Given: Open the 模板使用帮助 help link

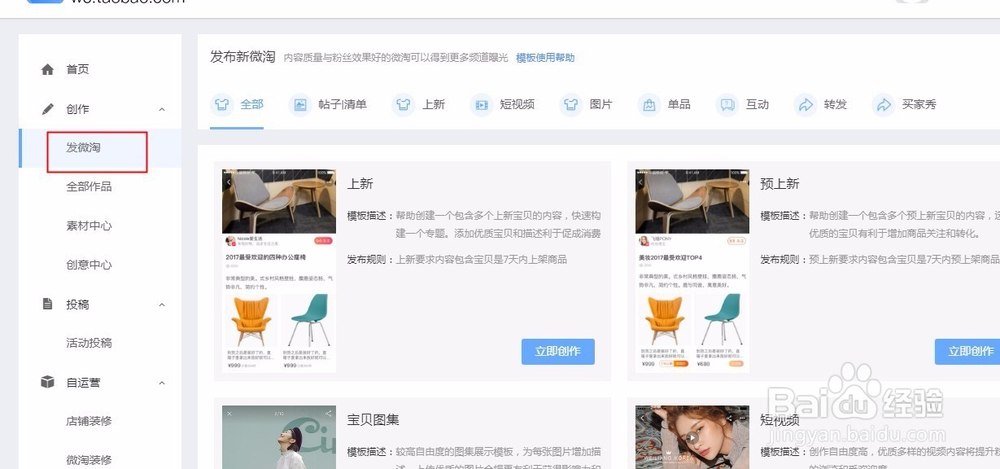Looking at the screenshot, I should coord(545,58).
